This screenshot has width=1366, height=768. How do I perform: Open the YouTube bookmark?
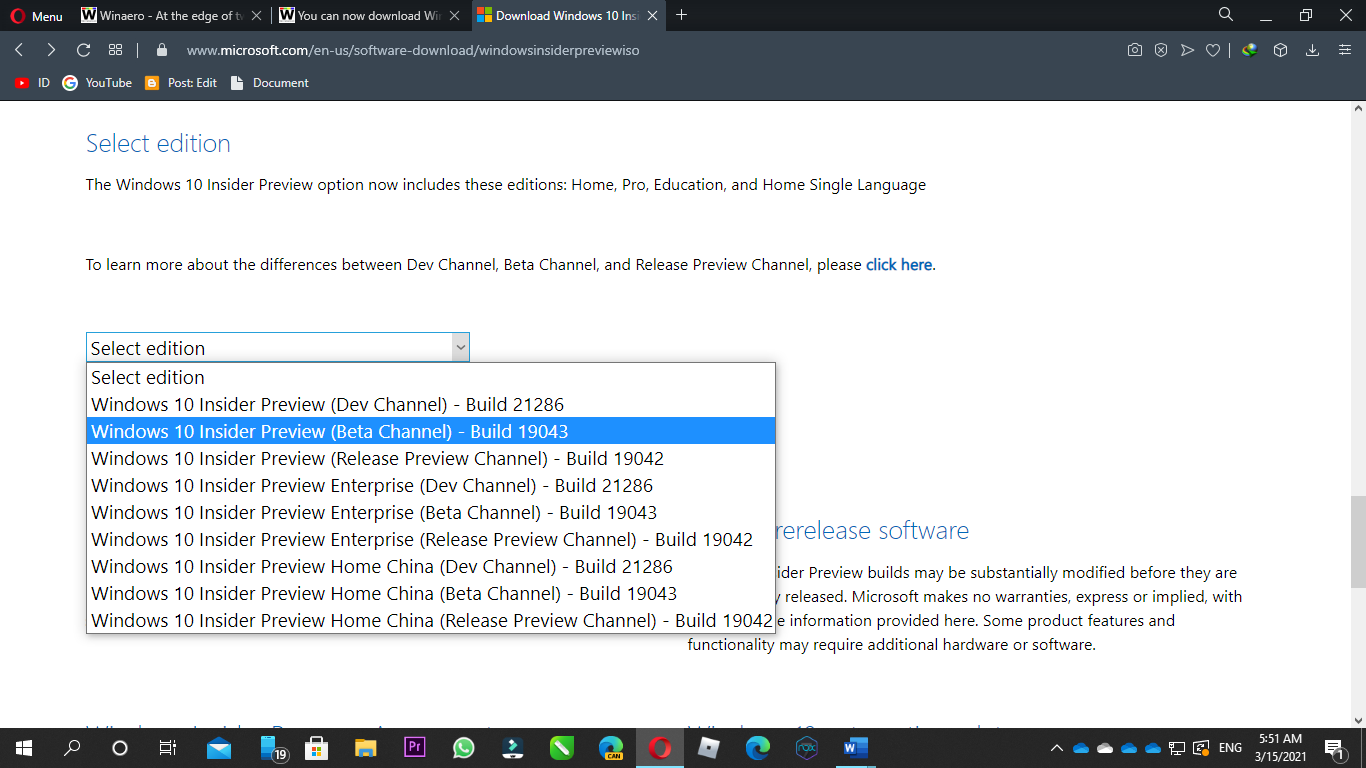(x=97, y=83)
